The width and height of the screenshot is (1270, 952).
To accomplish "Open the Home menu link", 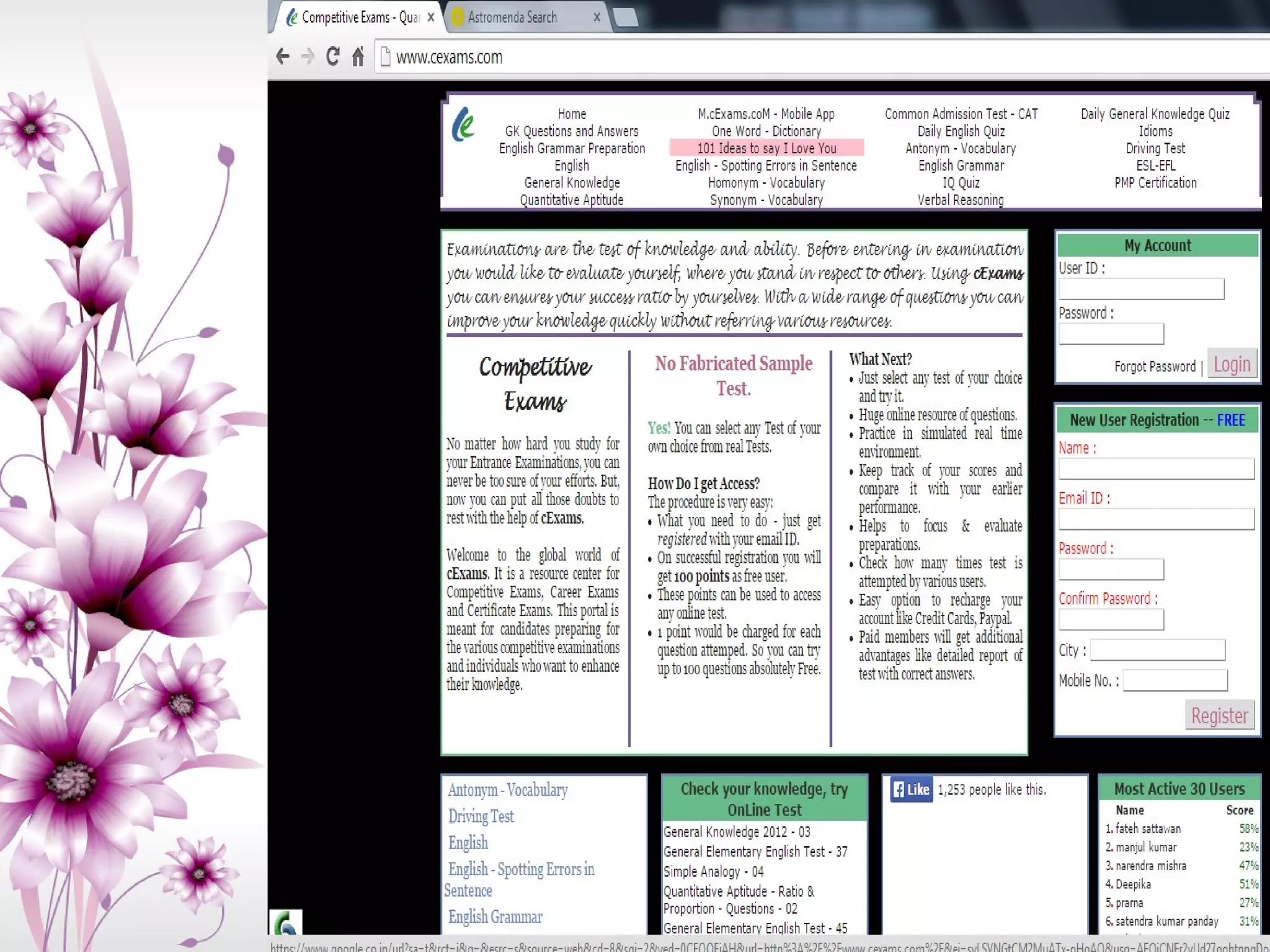I will pos(572,114).
